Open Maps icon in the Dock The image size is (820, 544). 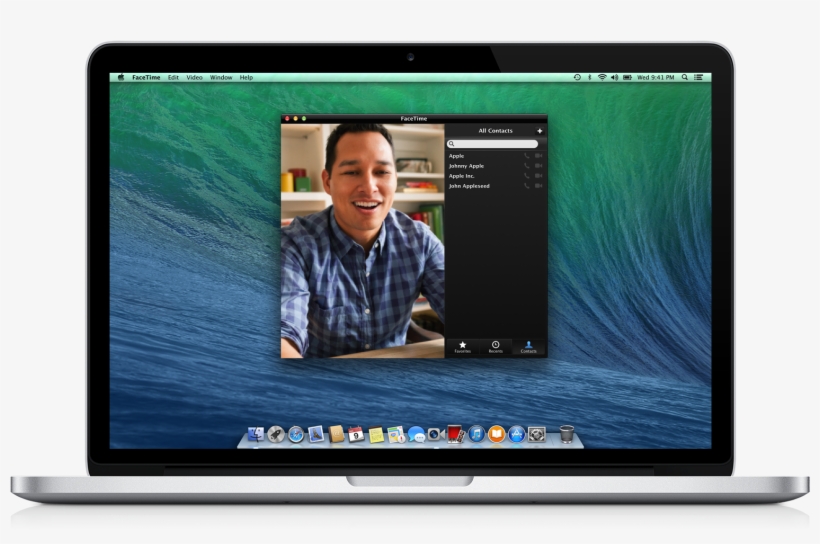coord(396,434)
